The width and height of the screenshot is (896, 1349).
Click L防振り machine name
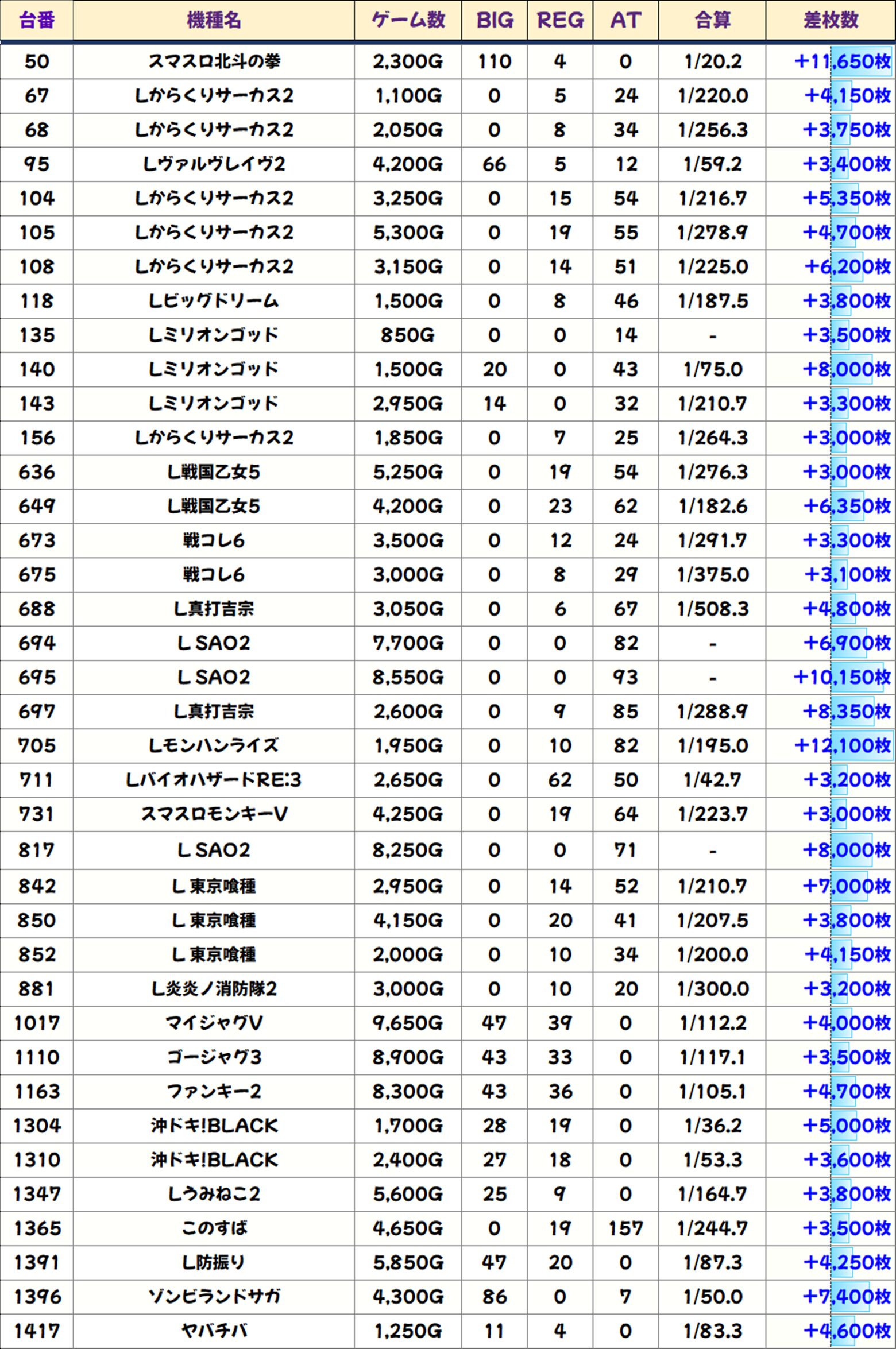pyautogui.click(x=214, y=1262)
